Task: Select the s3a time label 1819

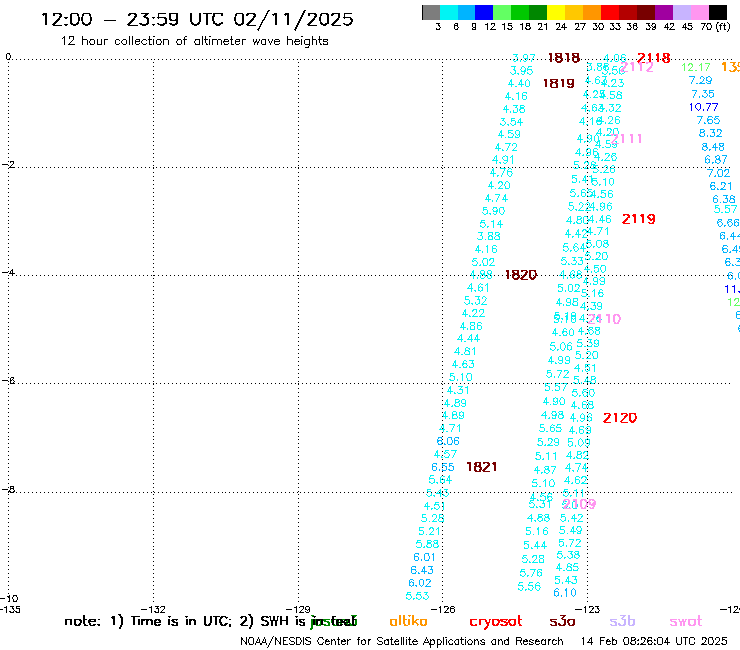Action: [x=559, y=84]
